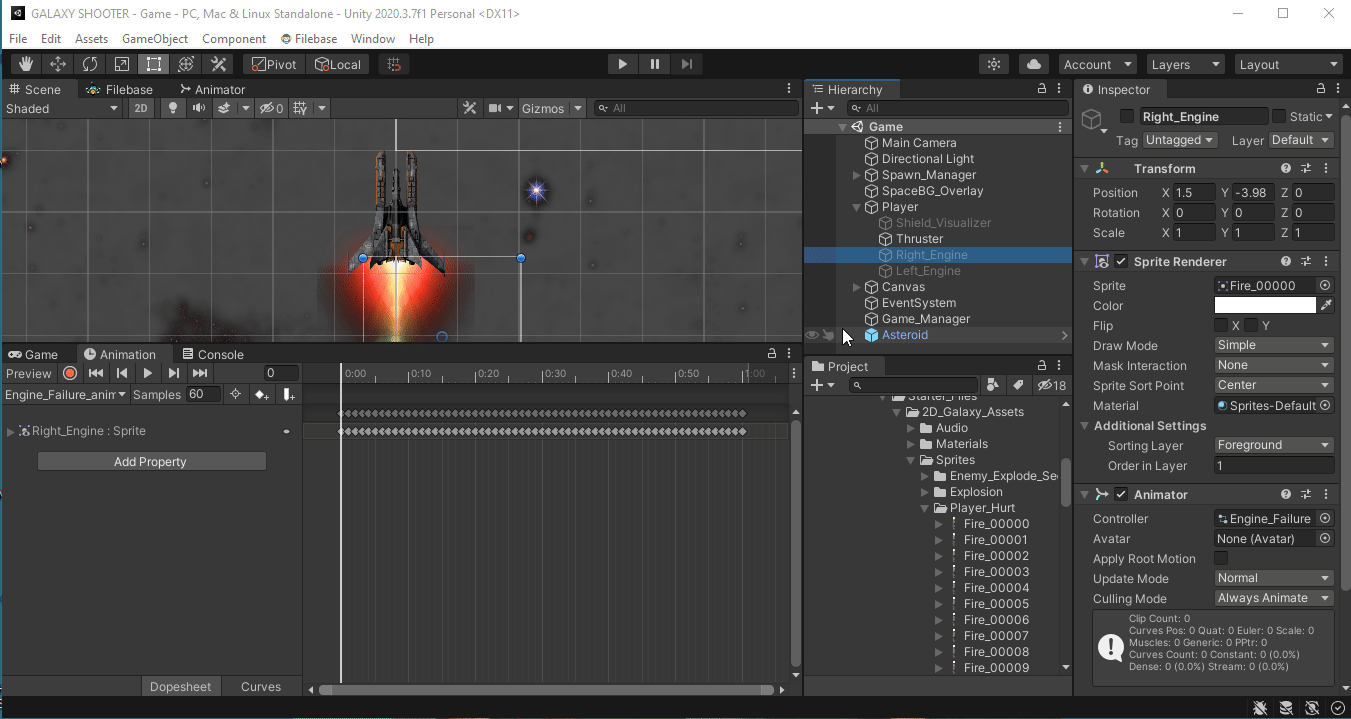This screenshot has width=1351, height=719.
Task: Select the Hand tool
Action: coord(26,64)
